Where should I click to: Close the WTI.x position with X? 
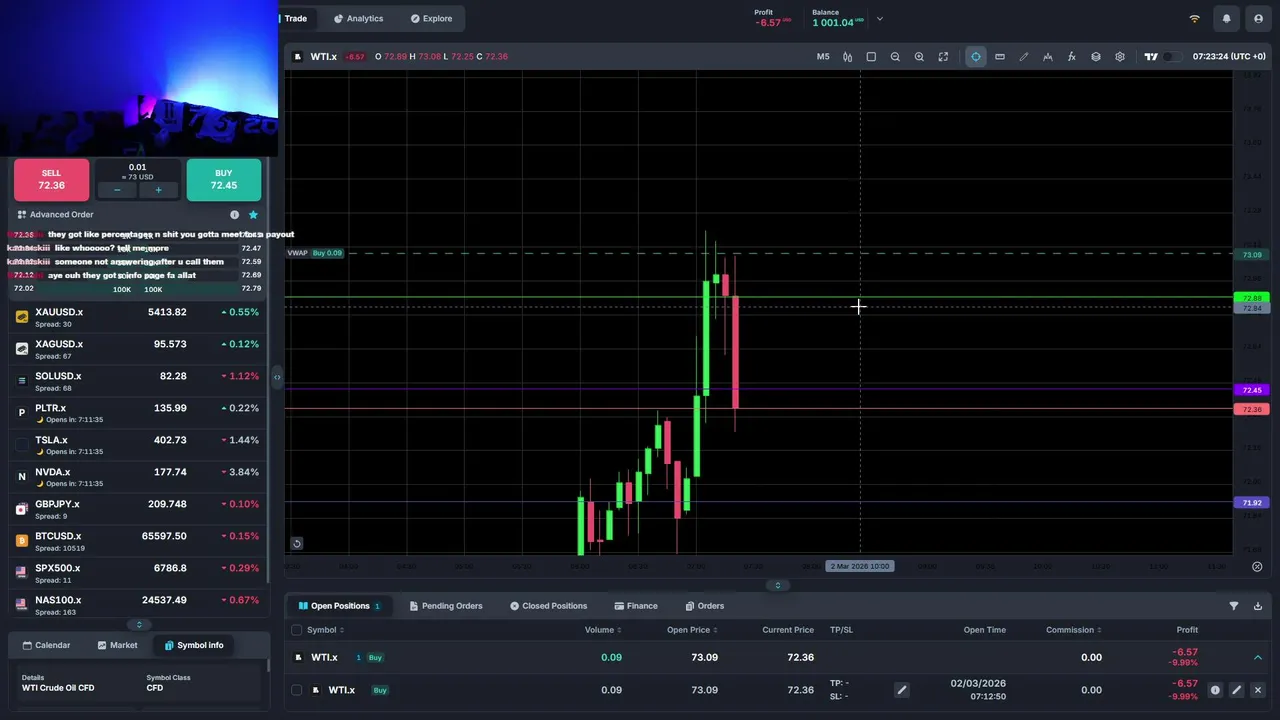coord(1258,690)
